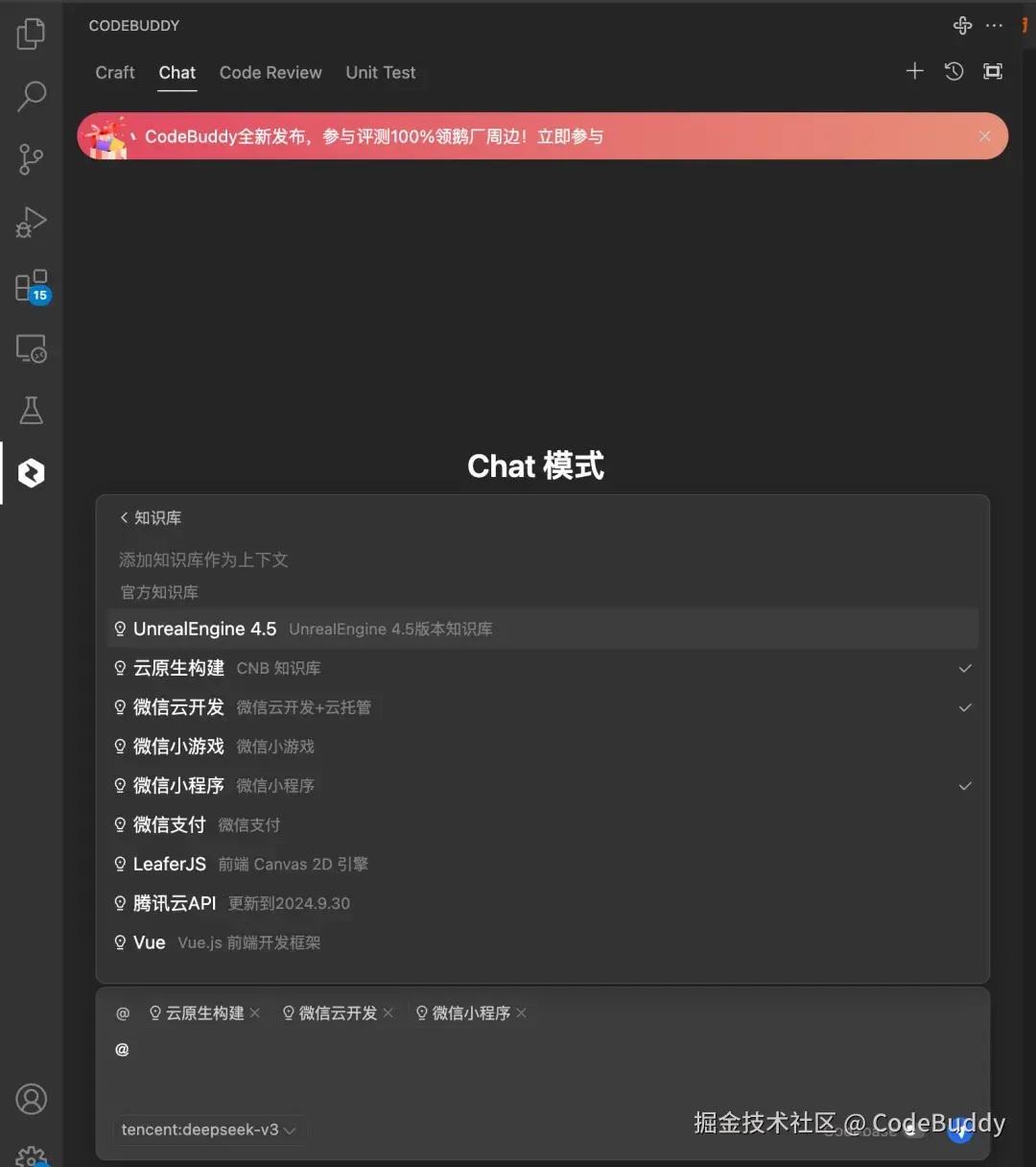The height and width of the screenshot is (1167, 1036).
Task: Remove the 微信小程序 tag from input
Action: click(x=521, y=1013)
